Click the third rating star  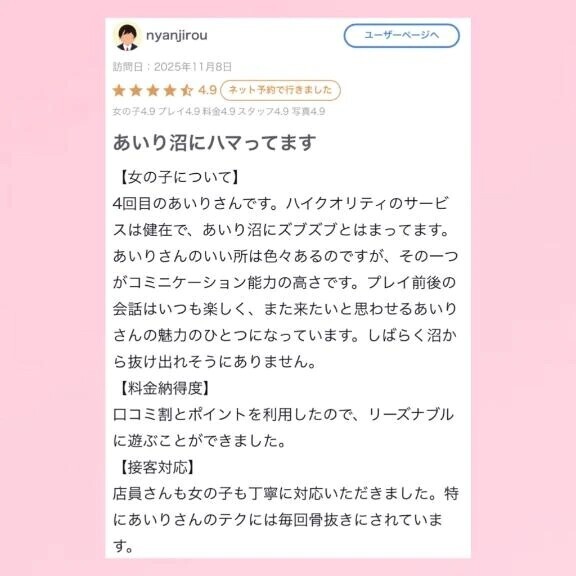[x=153, y=90]
